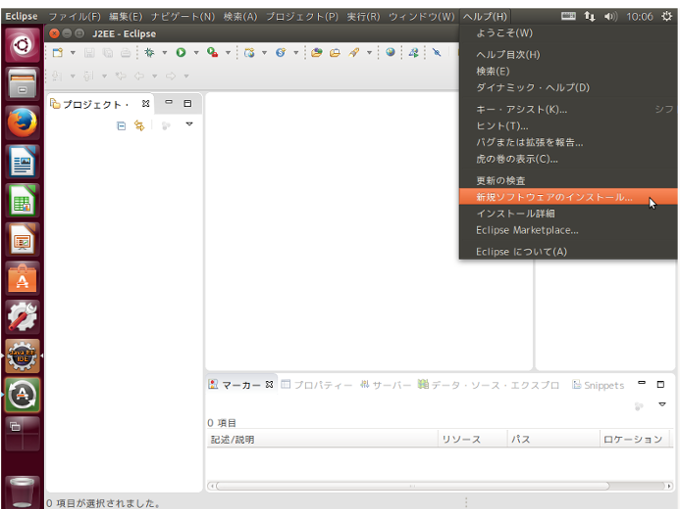Click the Open Task folder icon

point(335,53)
